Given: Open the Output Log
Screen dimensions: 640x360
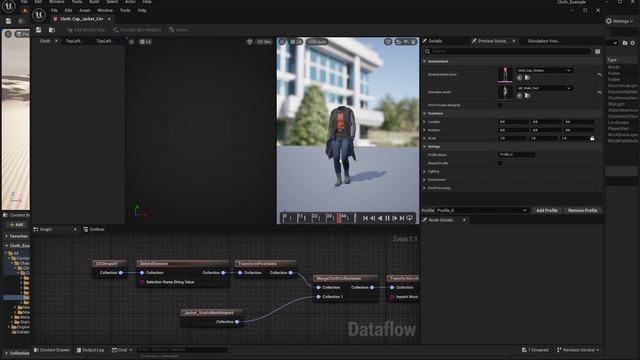Looking at the screenshot, I should (x=90, y=350).
